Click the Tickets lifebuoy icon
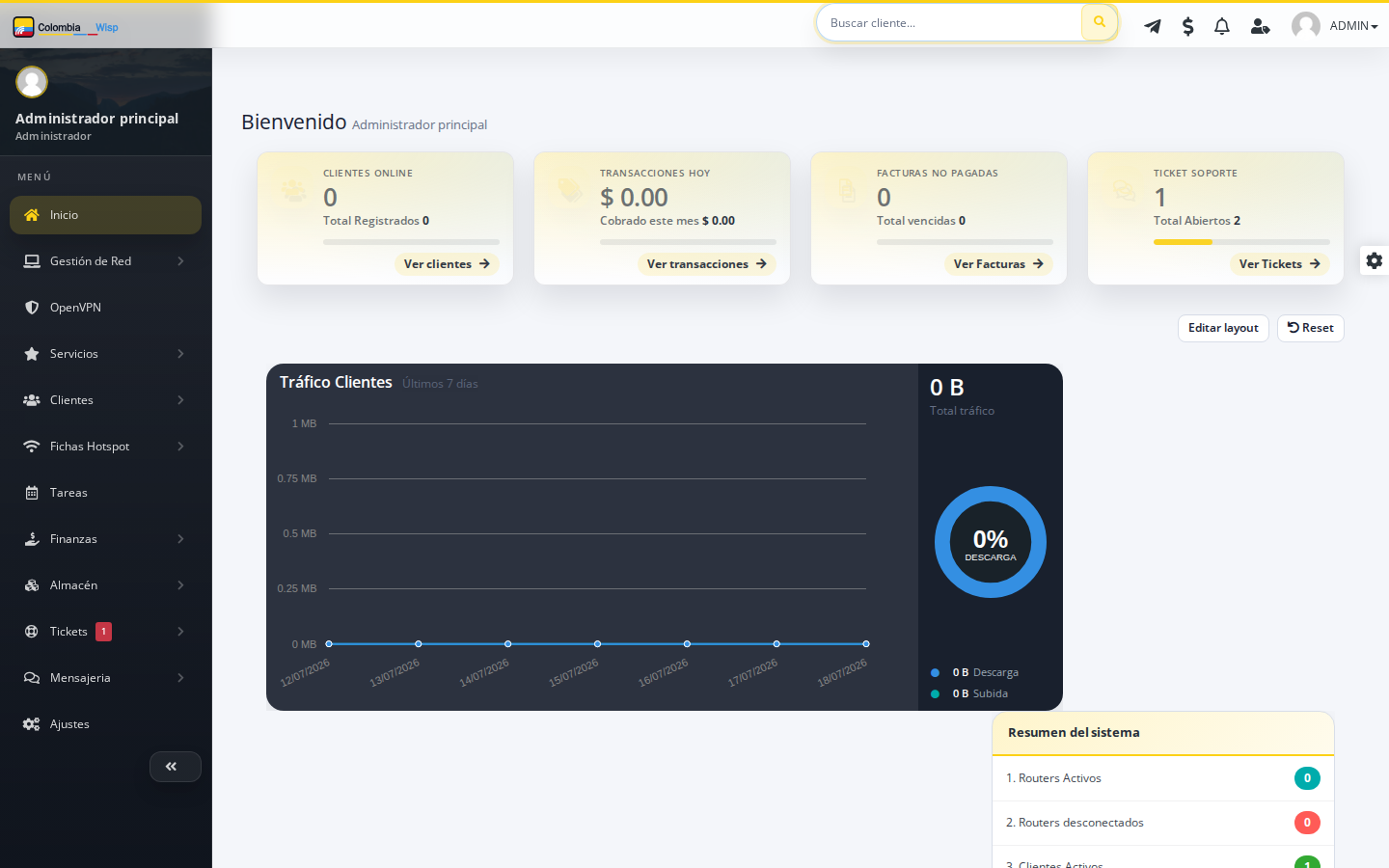Viewport: 1389px width, 868px height. point(32,632)
